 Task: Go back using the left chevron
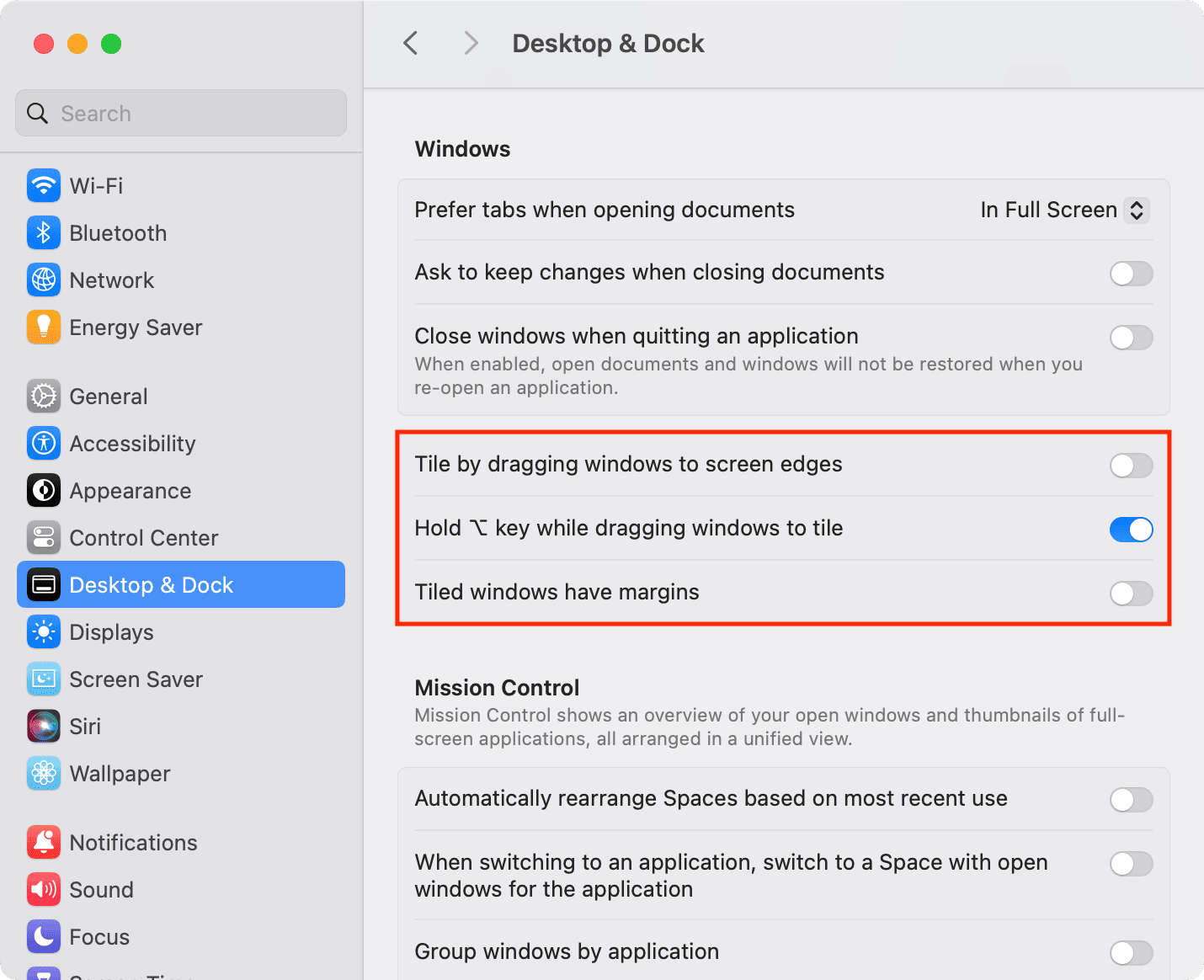[x=411, y=44]
